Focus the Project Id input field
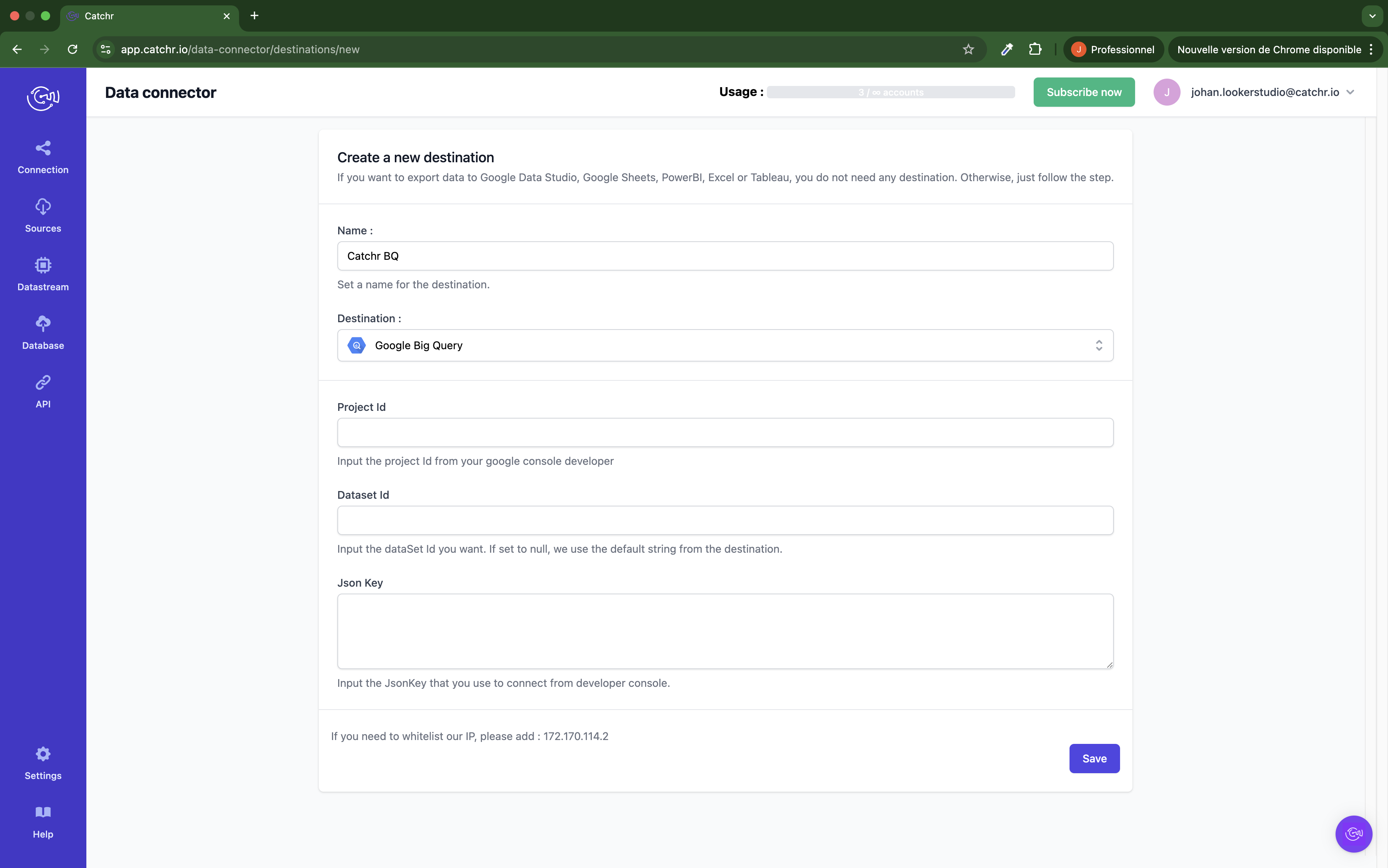Viewport: 1388px width, 868px height. pos(725,432)
